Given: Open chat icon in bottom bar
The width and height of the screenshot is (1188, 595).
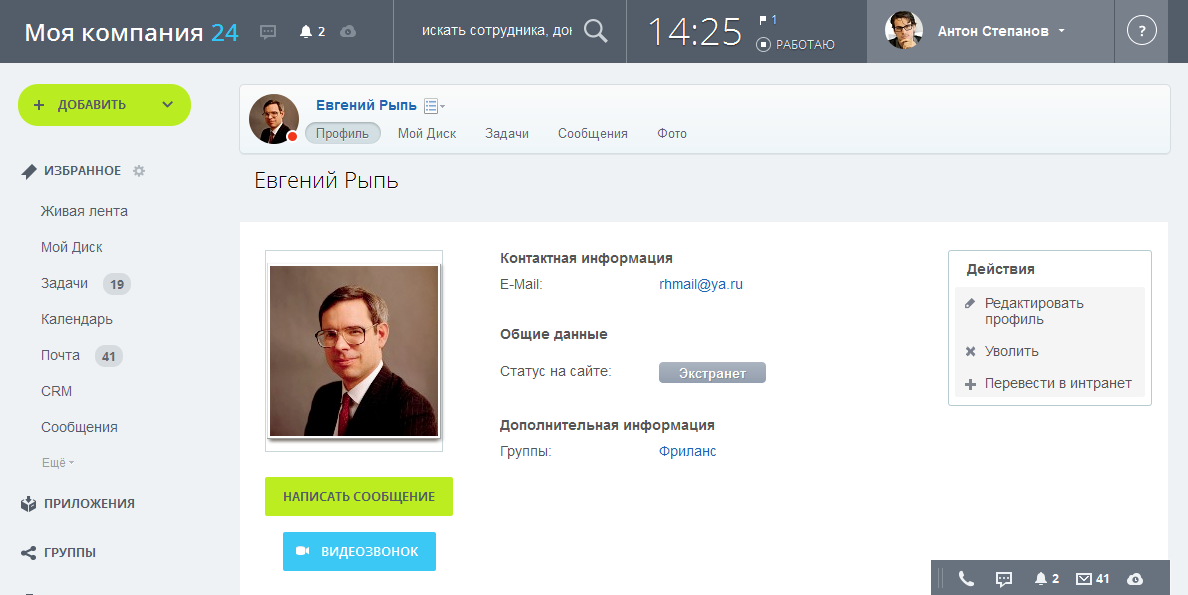Looking at the screenshot, I should [x=1004, y=579].
